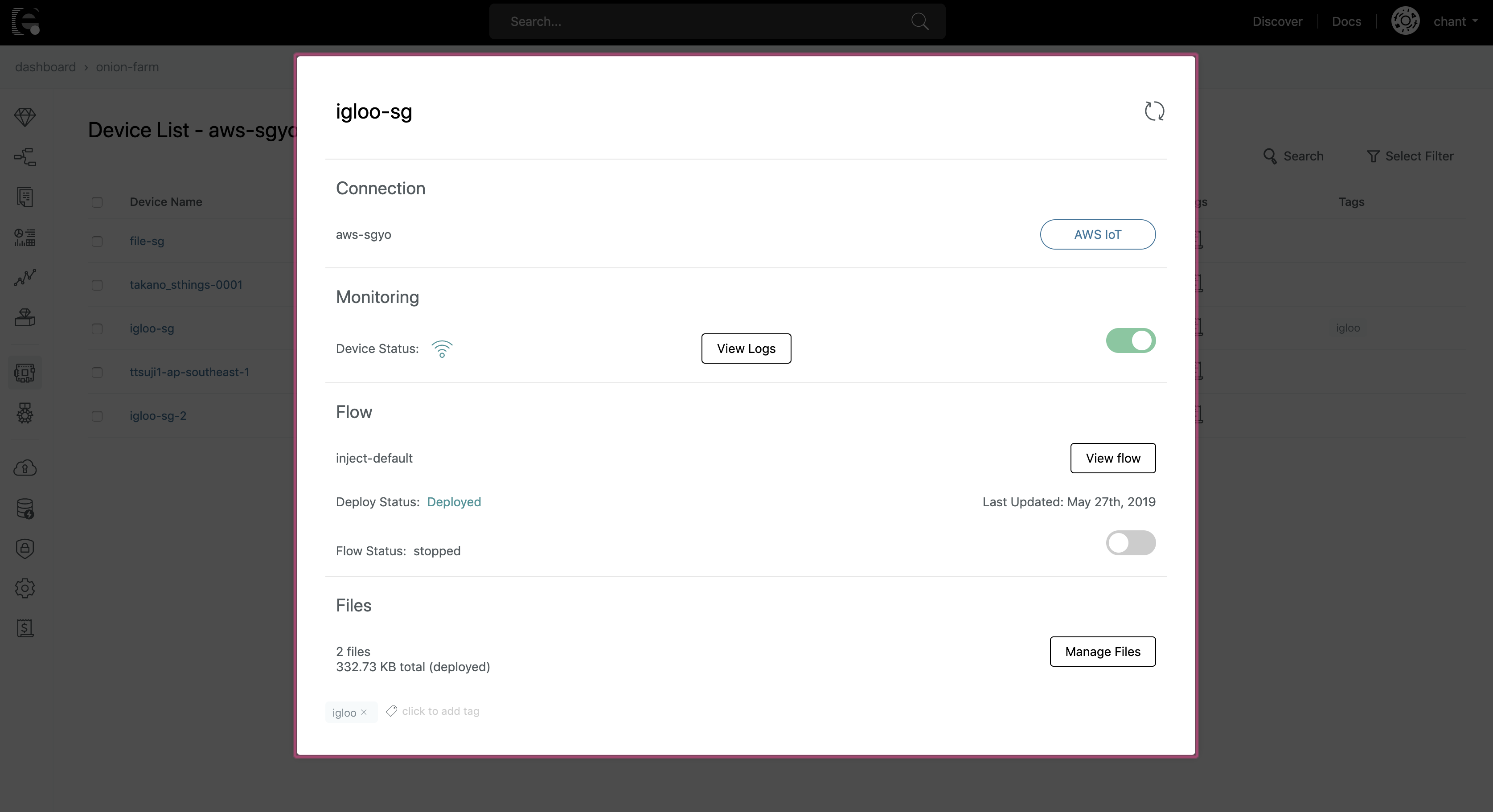
Task: Open the settings gear icon in sidebar
Action: point(25,588)
